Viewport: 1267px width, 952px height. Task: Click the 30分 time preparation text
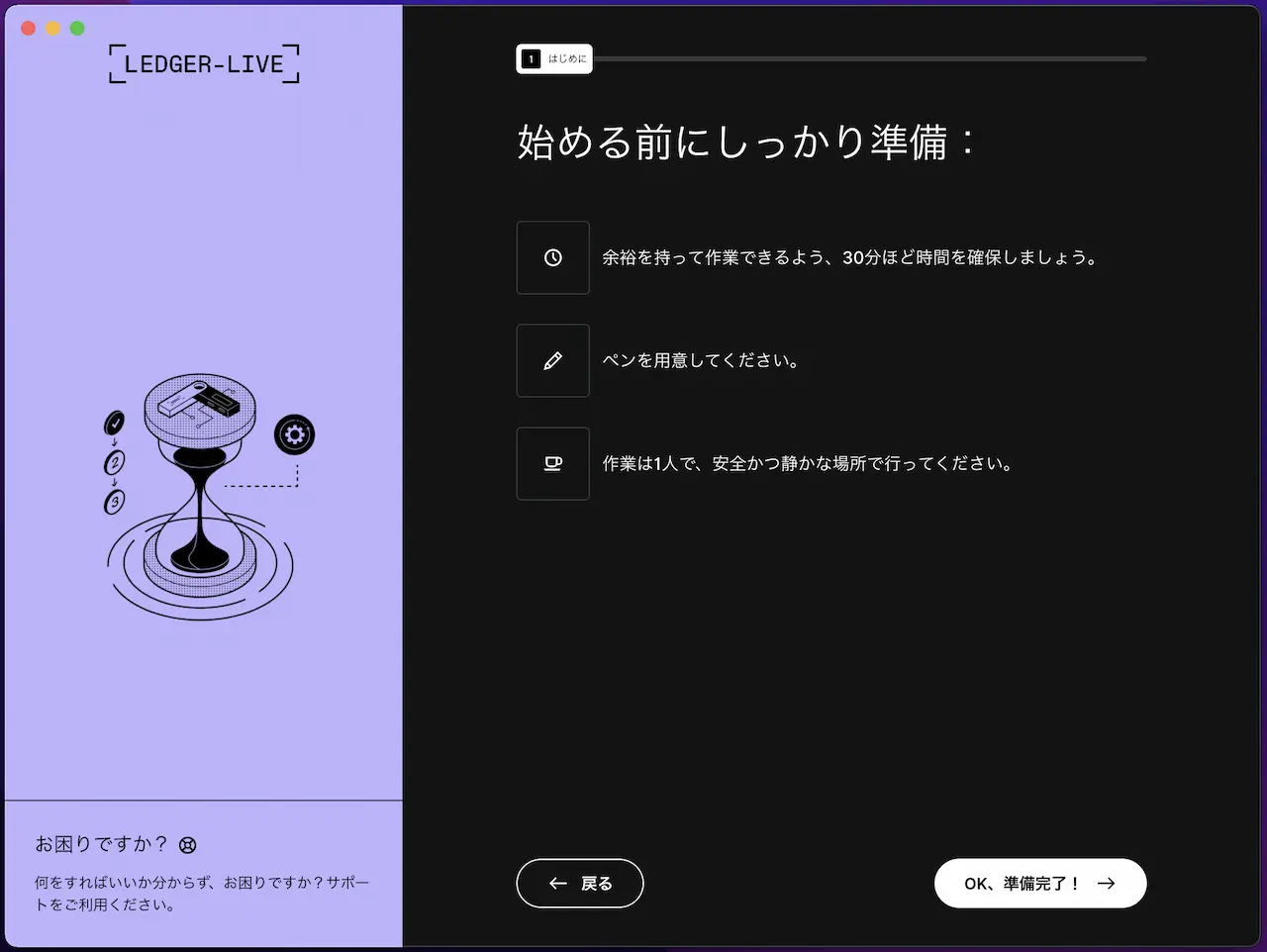tap(849, 257)
